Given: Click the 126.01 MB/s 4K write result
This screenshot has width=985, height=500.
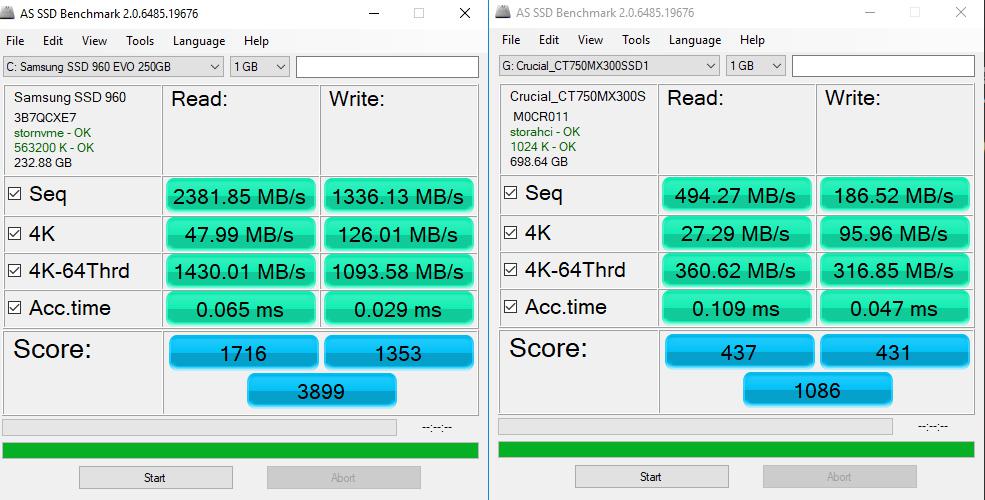Looking at the screenshot, I should point(398,234).
